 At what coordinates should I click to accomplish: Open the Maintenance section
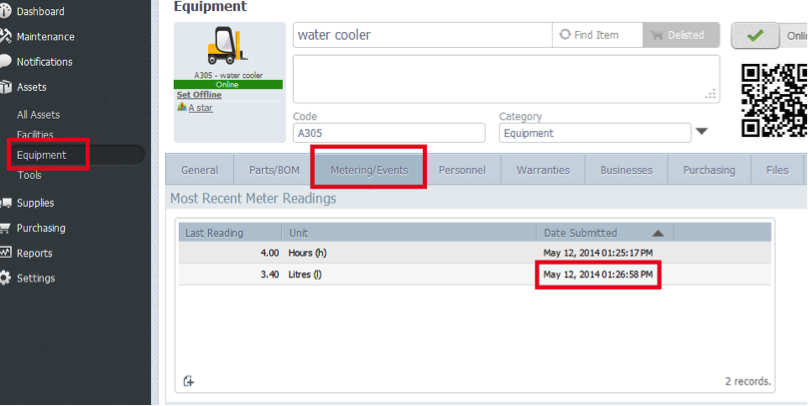tap(45, 37)
